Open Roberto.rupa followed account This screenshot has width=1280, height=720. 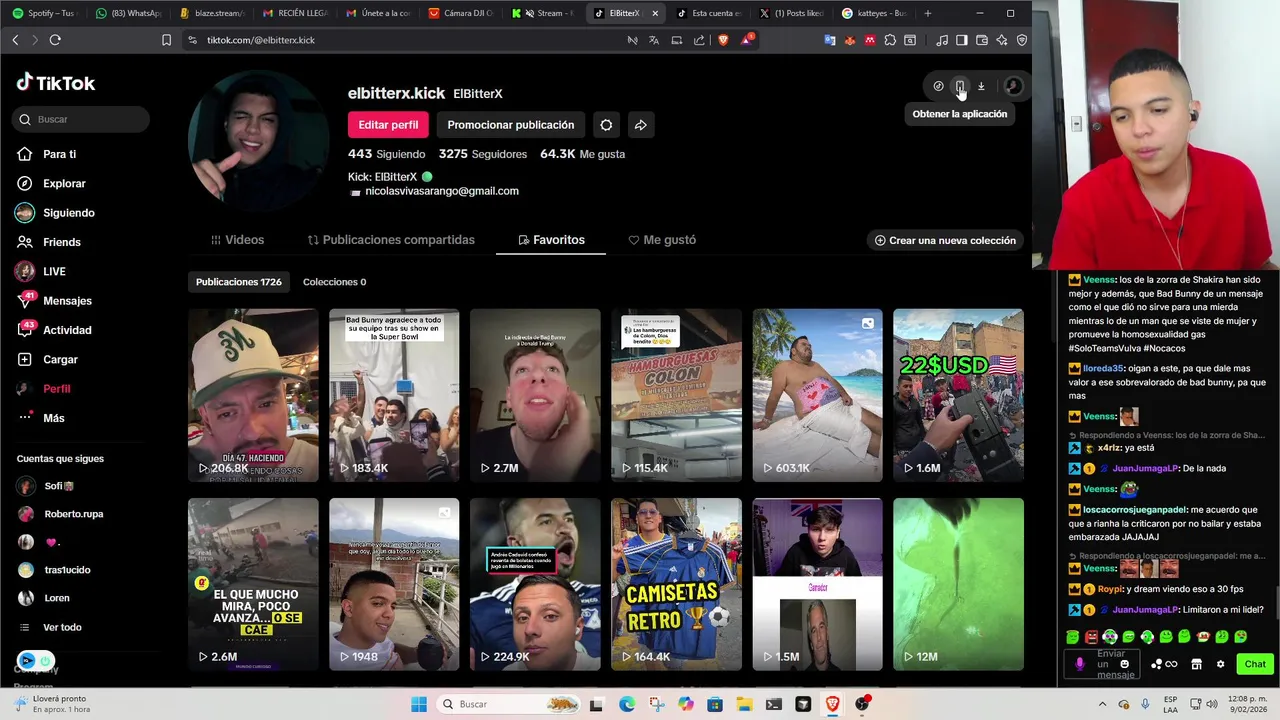60,514
